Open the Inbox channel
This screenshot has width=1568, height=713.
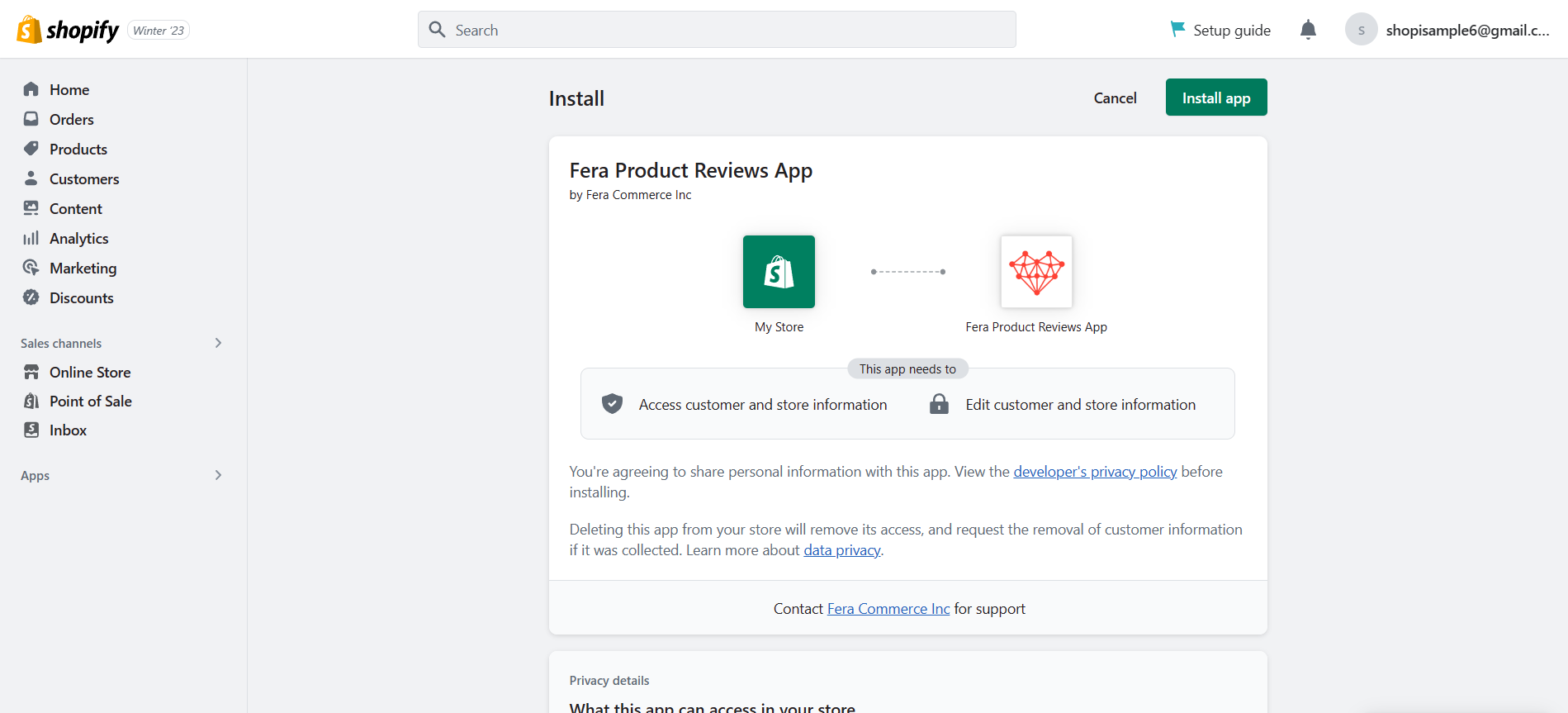pyautogui.click(x=68, y=430)
